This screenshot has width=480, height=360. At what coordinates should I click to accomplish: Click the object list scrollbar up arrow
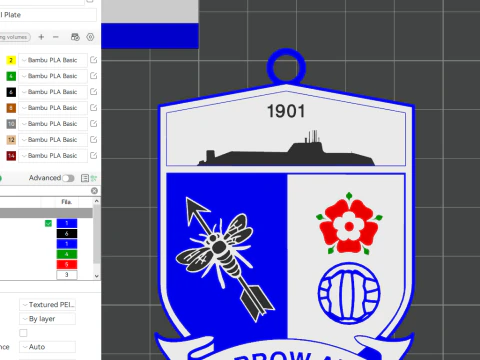[96, 201]
